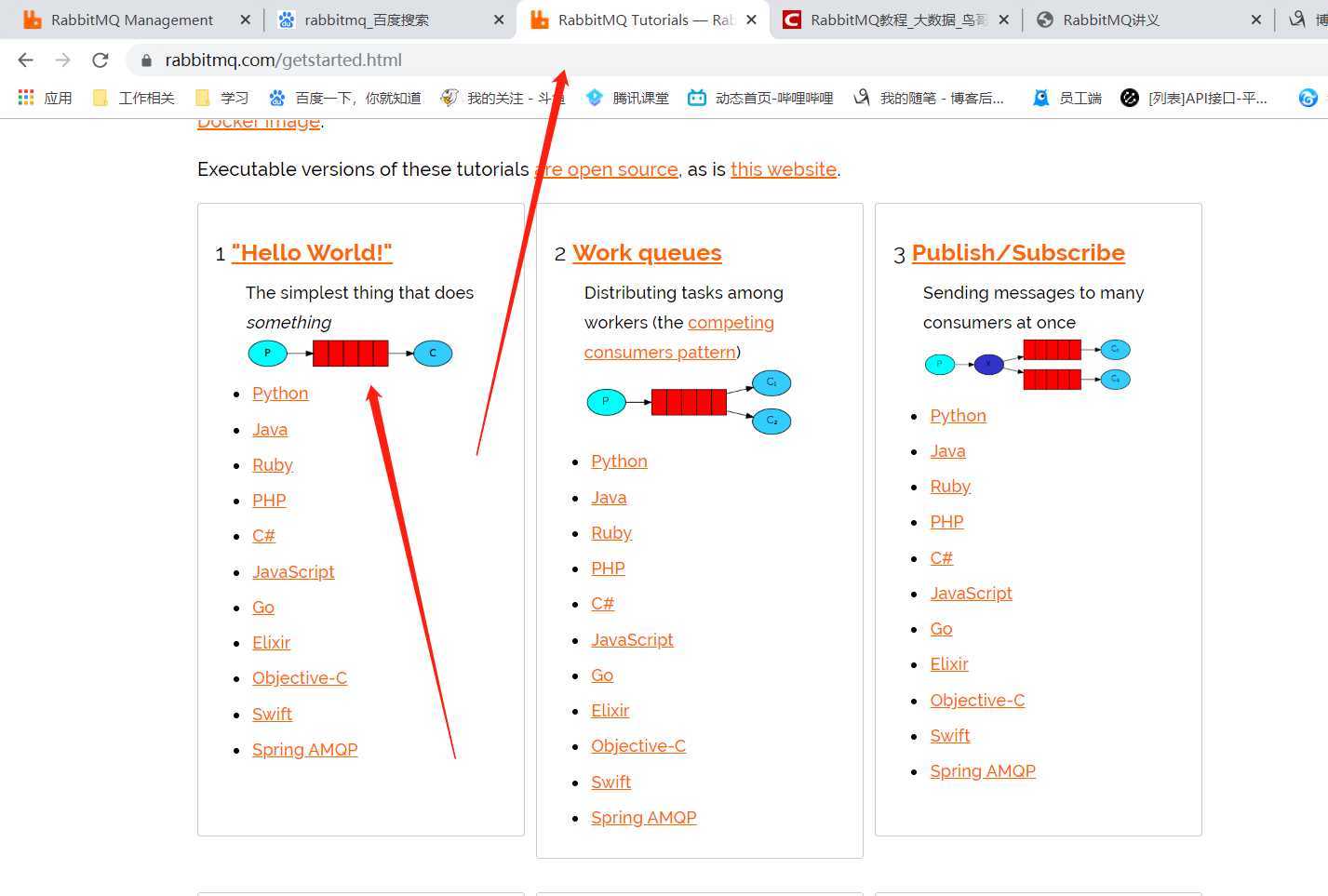Open Python under Publish/Subscribe
Screen dimensions: 1328x896
pos(958,416)
